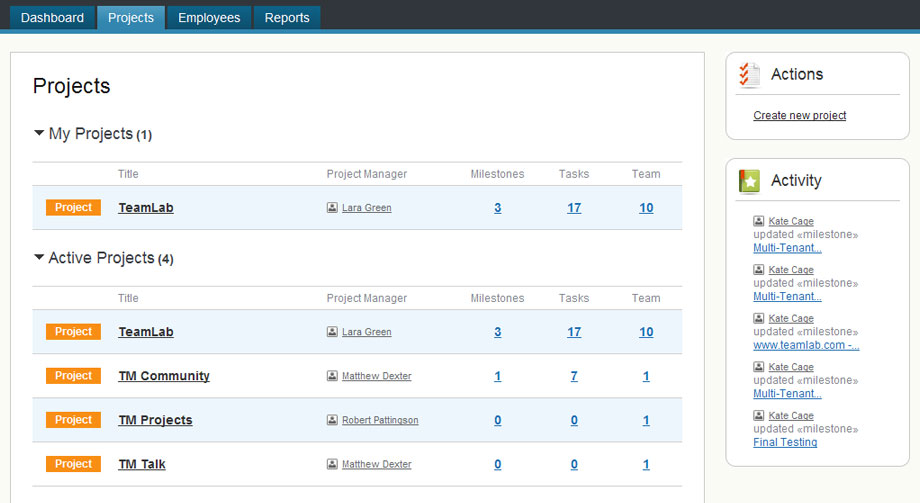View TM Projects milestones count
The image size is (920, 503).
498,420
